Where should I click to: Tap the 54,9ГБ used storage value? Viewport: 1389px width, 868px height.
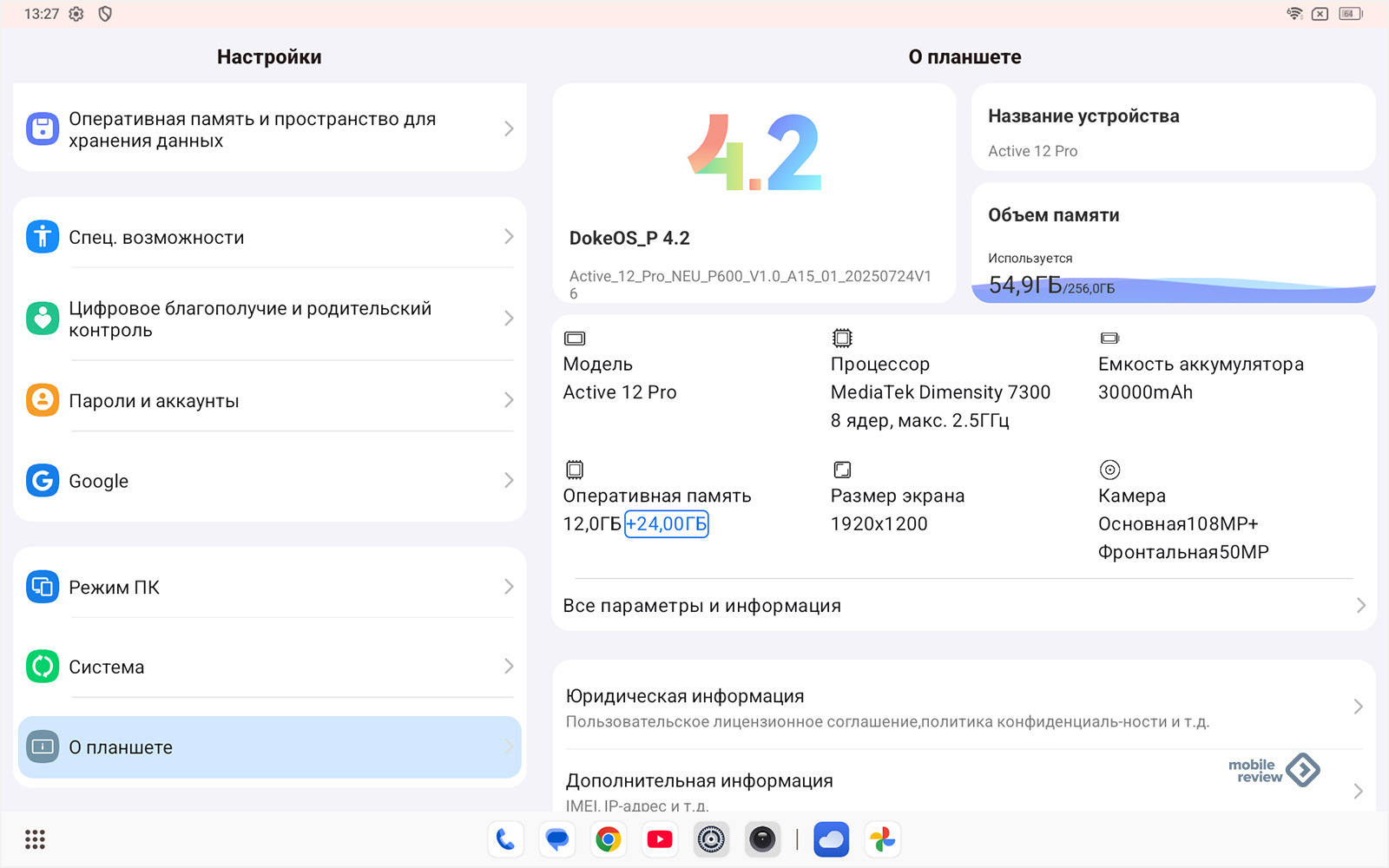point(1025,285)
